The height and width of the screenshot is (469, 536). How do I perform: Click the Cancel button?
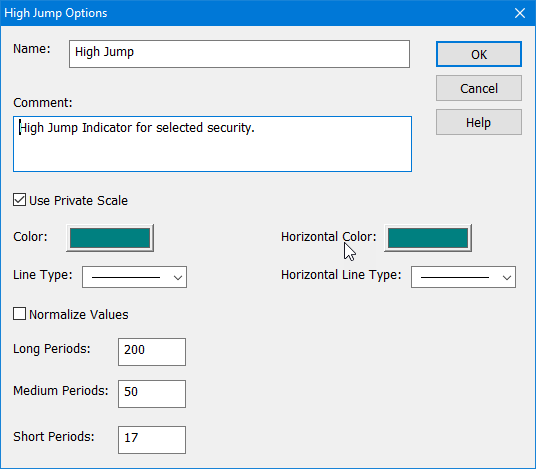[479, 88]
